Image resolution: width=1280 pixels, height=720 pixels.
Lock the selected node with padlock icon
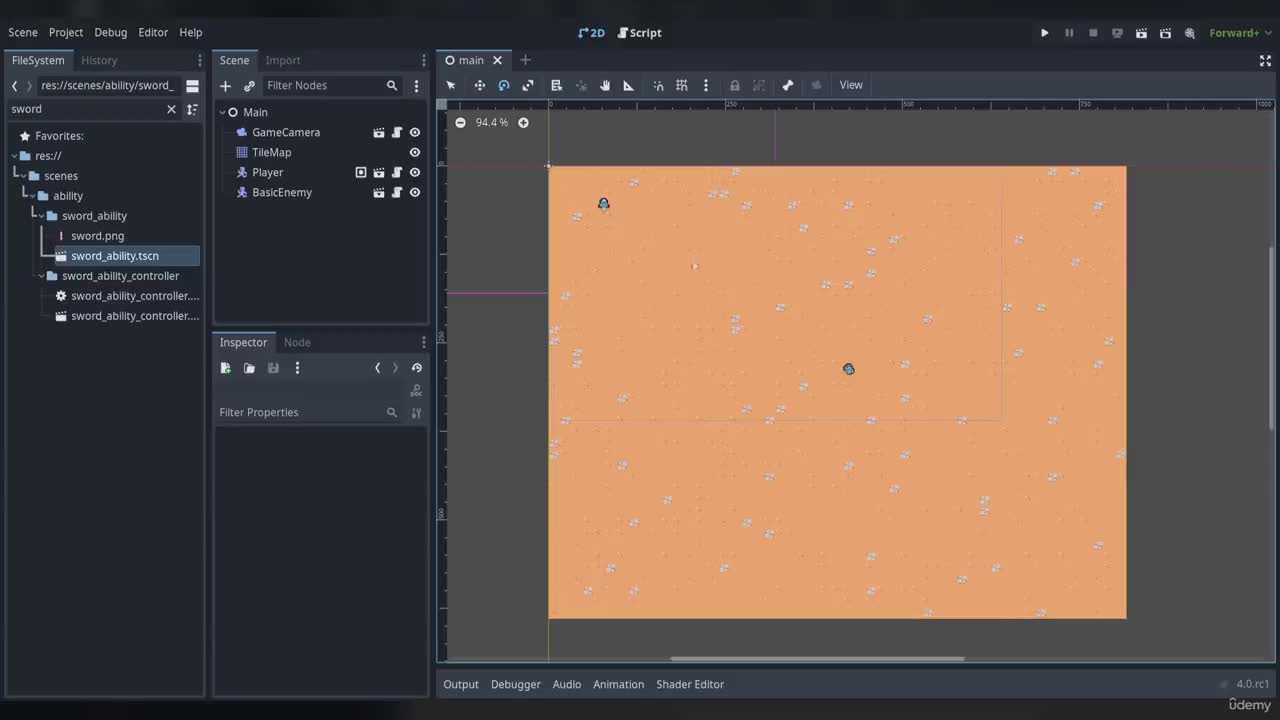[x=735, y=85]
